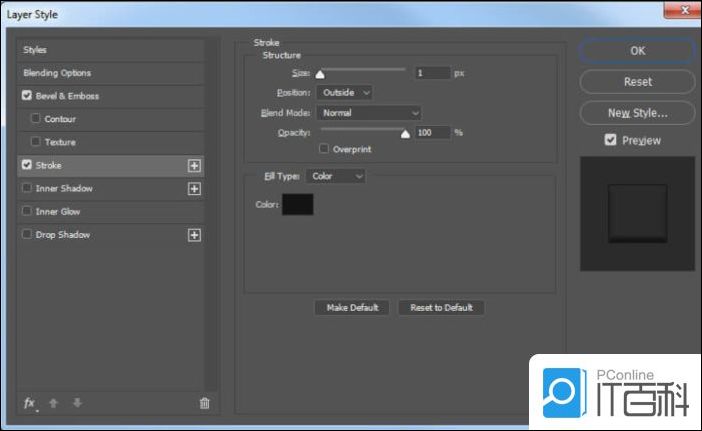Delete effect using the trash icon
The width and height of the screenshot is (702, 431).
tap(205, 403)
